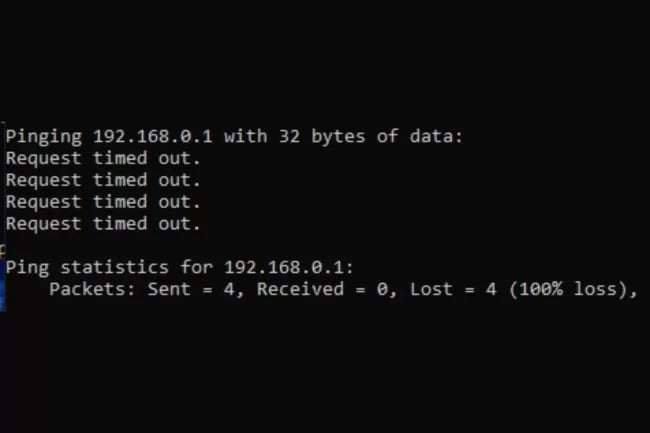650x433 pixels.
Task: Click the word "statistics" in the output
Action: pos(114,268)
